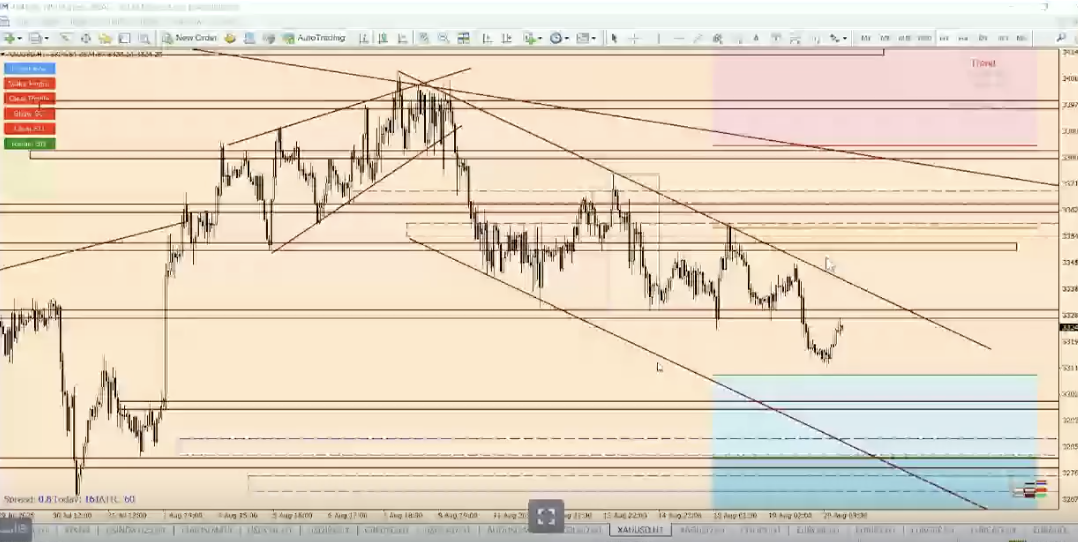Image resolution: width=1078 pixels, height=542 pixels.
Task: Click the fullscreen expand video button
Action: (x=545, y=516)
